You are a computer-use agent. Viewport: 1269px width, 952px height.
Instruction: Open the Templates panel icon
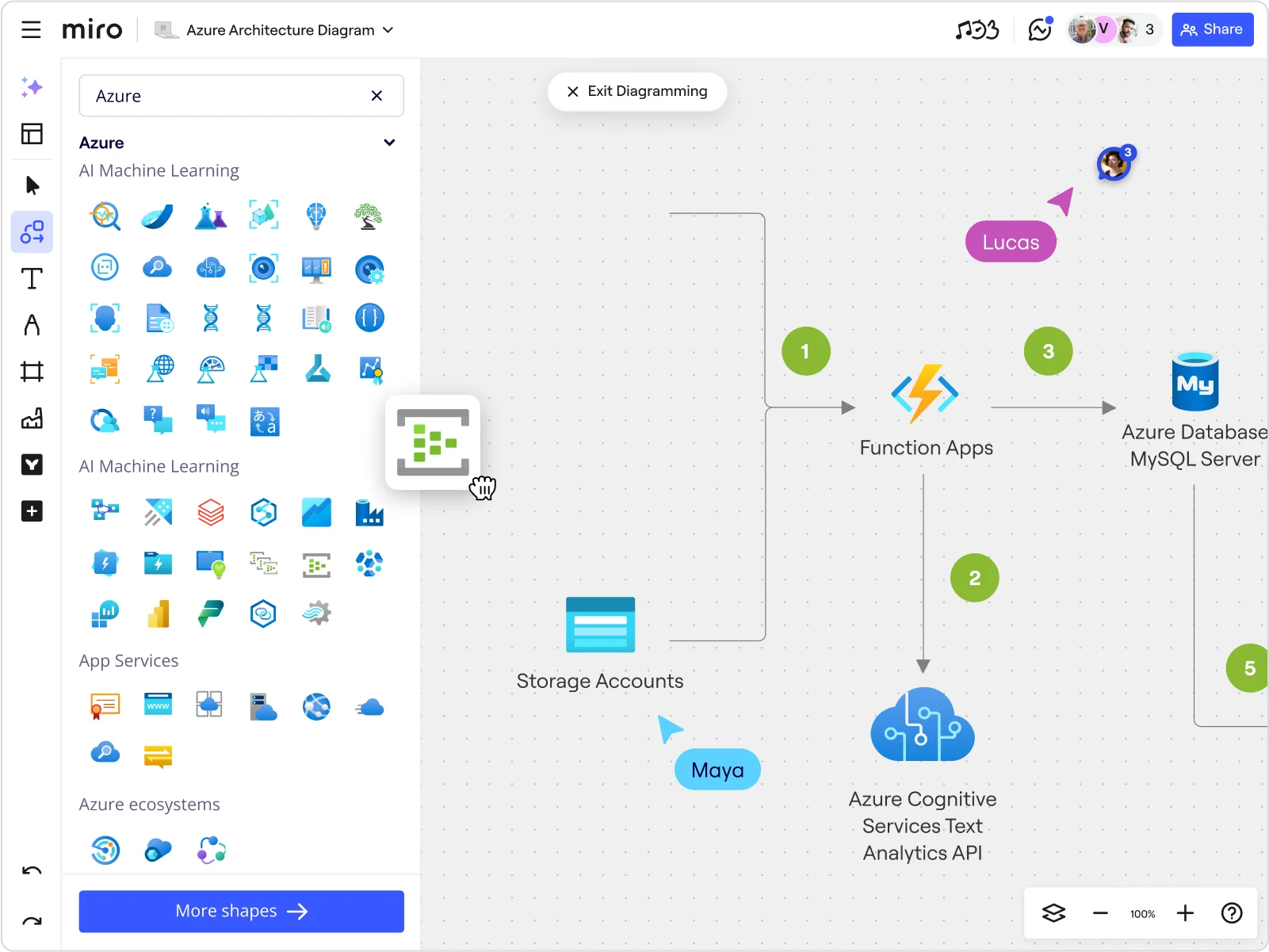click(x=32, y=133)
